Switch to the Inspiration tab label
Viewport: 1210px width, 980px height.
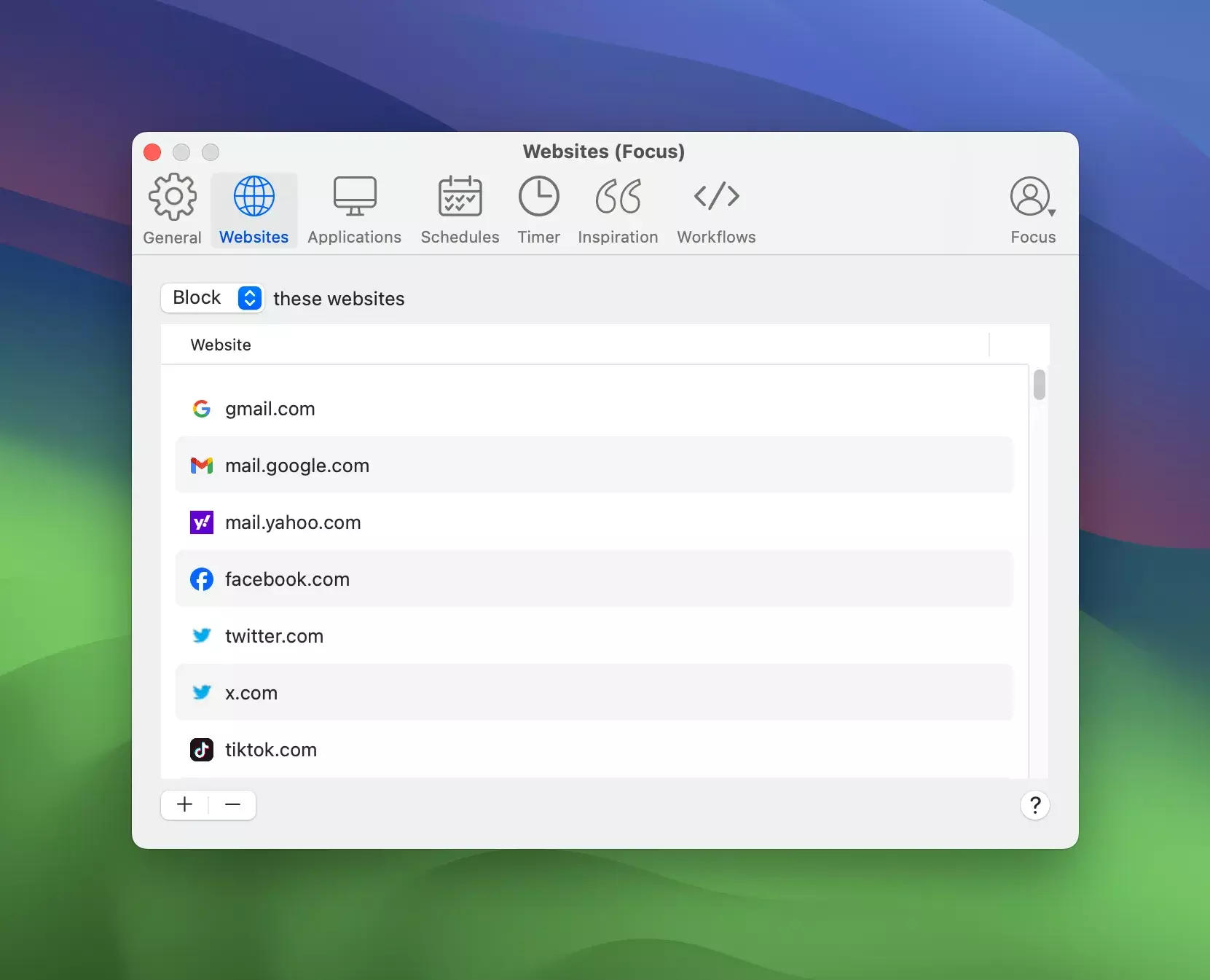point(618,238)
